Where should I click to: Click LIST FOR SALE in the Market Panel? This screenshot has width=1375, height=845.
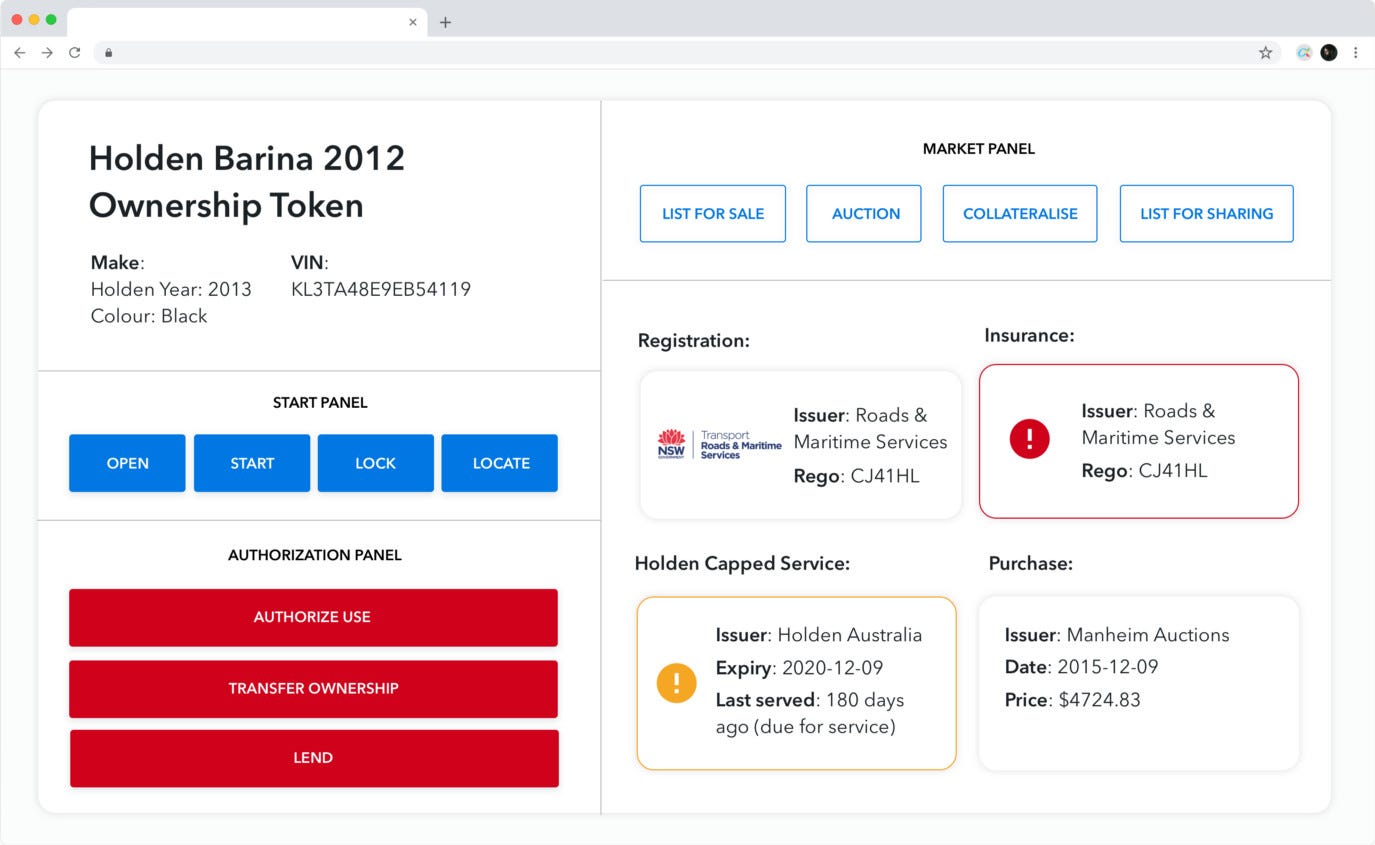point(713,213)
